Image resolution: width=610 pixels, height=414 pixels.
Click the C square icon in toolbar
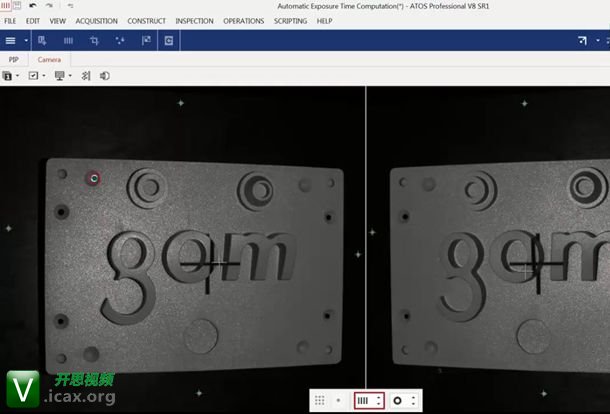tap(168, 40)
